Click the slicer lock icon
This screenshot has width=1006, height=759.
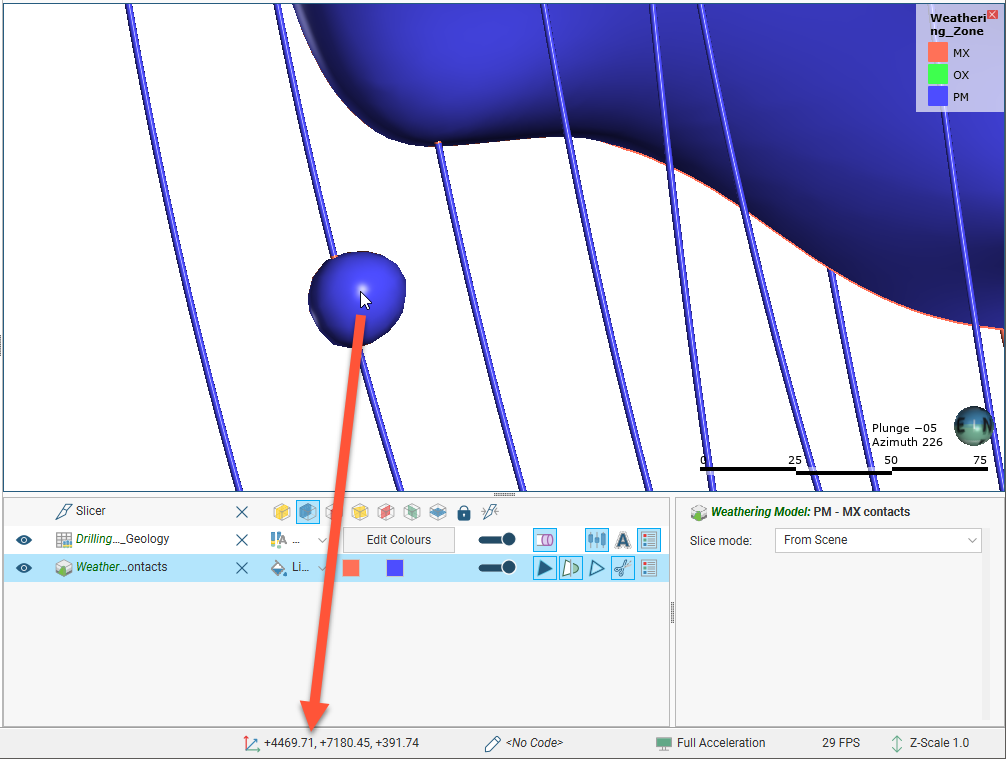click(463, 512)
